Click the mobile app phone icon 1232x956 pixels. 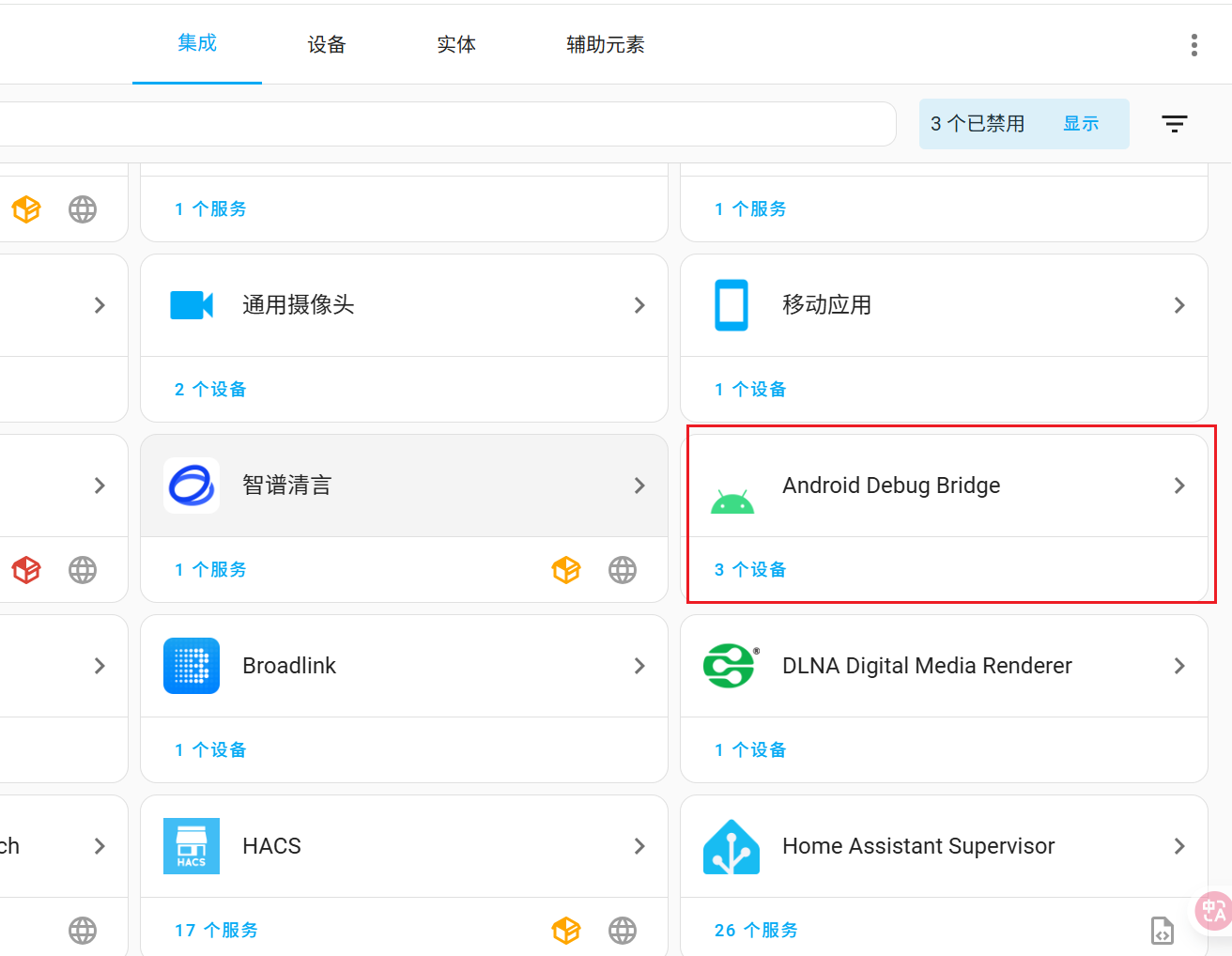[731, 305]
